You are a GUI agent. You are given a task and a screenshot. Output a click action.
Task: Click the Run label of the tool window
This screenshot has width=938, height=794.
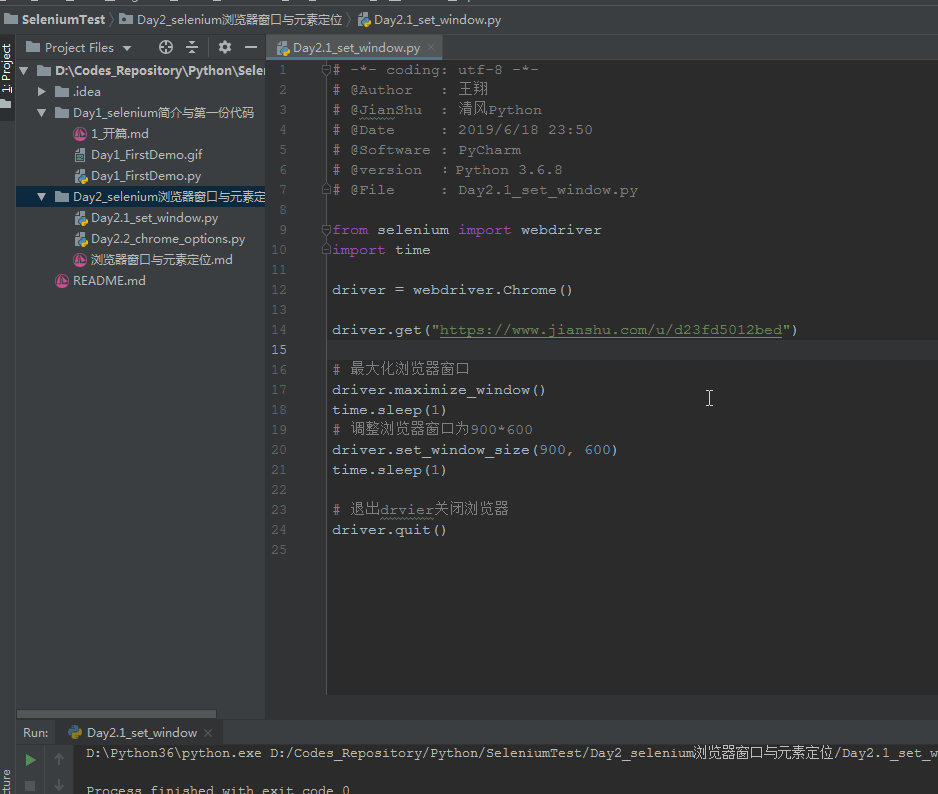pyautogui.click(x=36, y=732)
